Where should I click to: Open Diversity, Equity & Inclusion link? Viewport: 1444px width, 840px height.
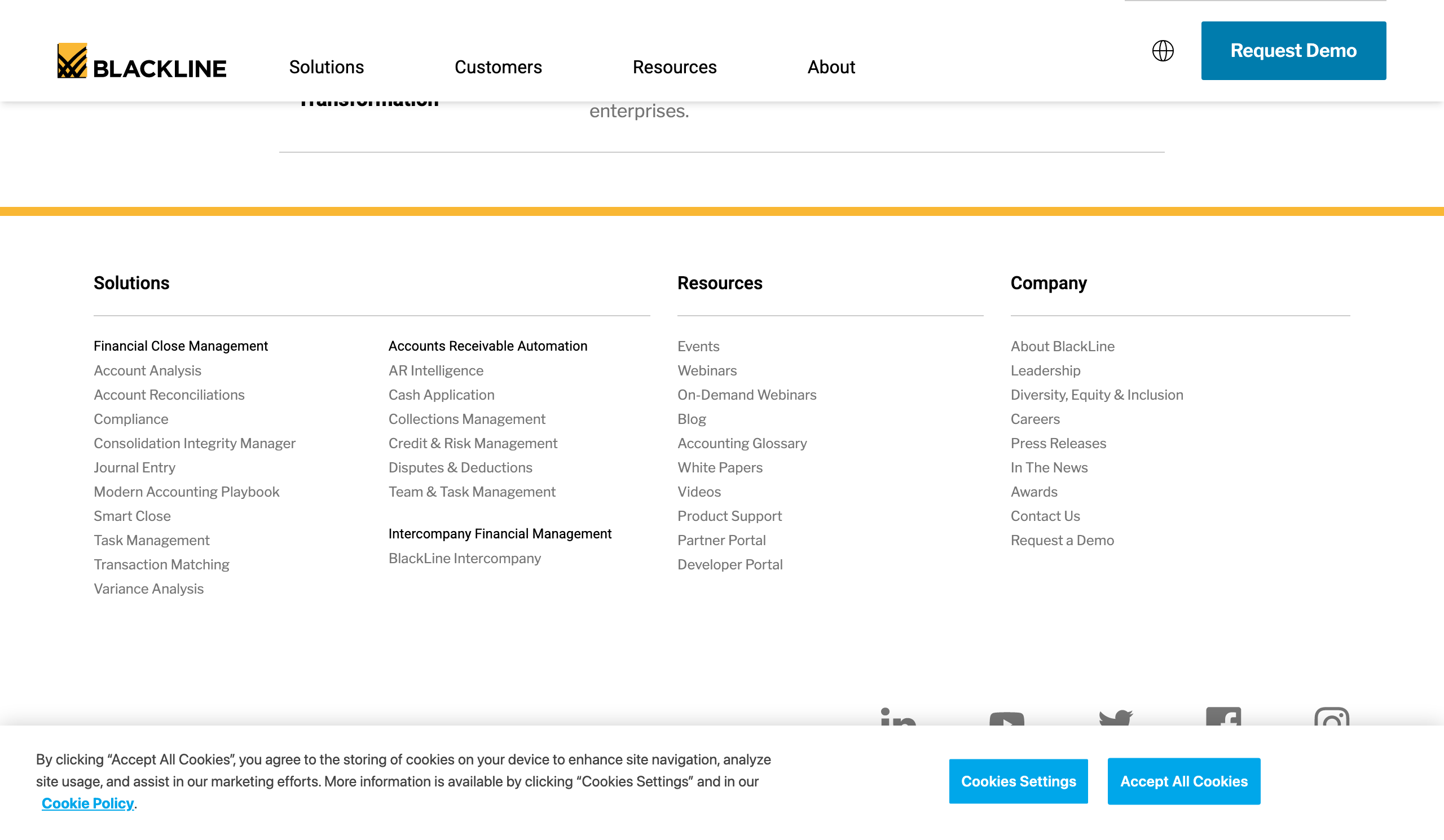(x=1097, y=395)
